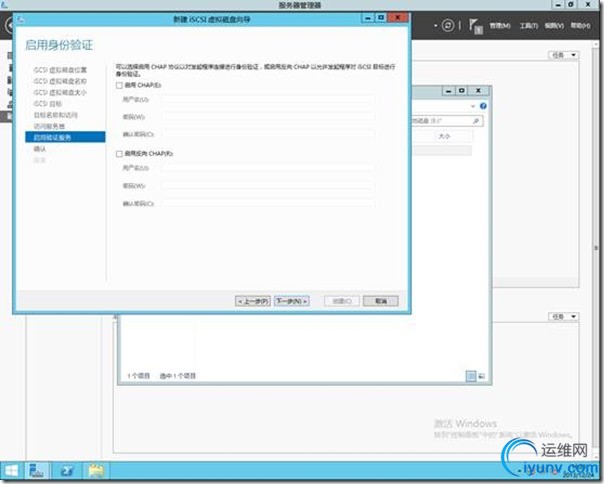Continue with the 下一步(N) button
Image resolution: width=604 pixels, height=484 pixels.
[x=292, y=301]
